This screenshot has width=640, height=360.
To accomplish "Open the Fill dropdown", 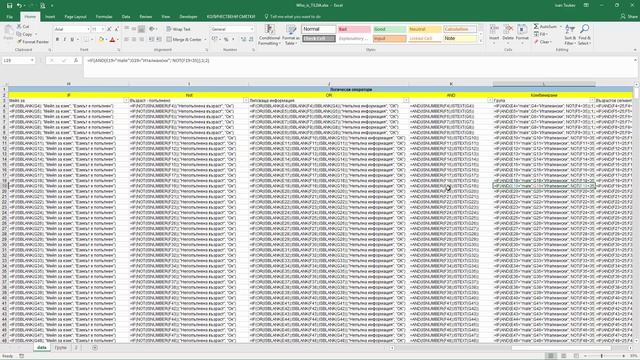I will coord(541,34).
